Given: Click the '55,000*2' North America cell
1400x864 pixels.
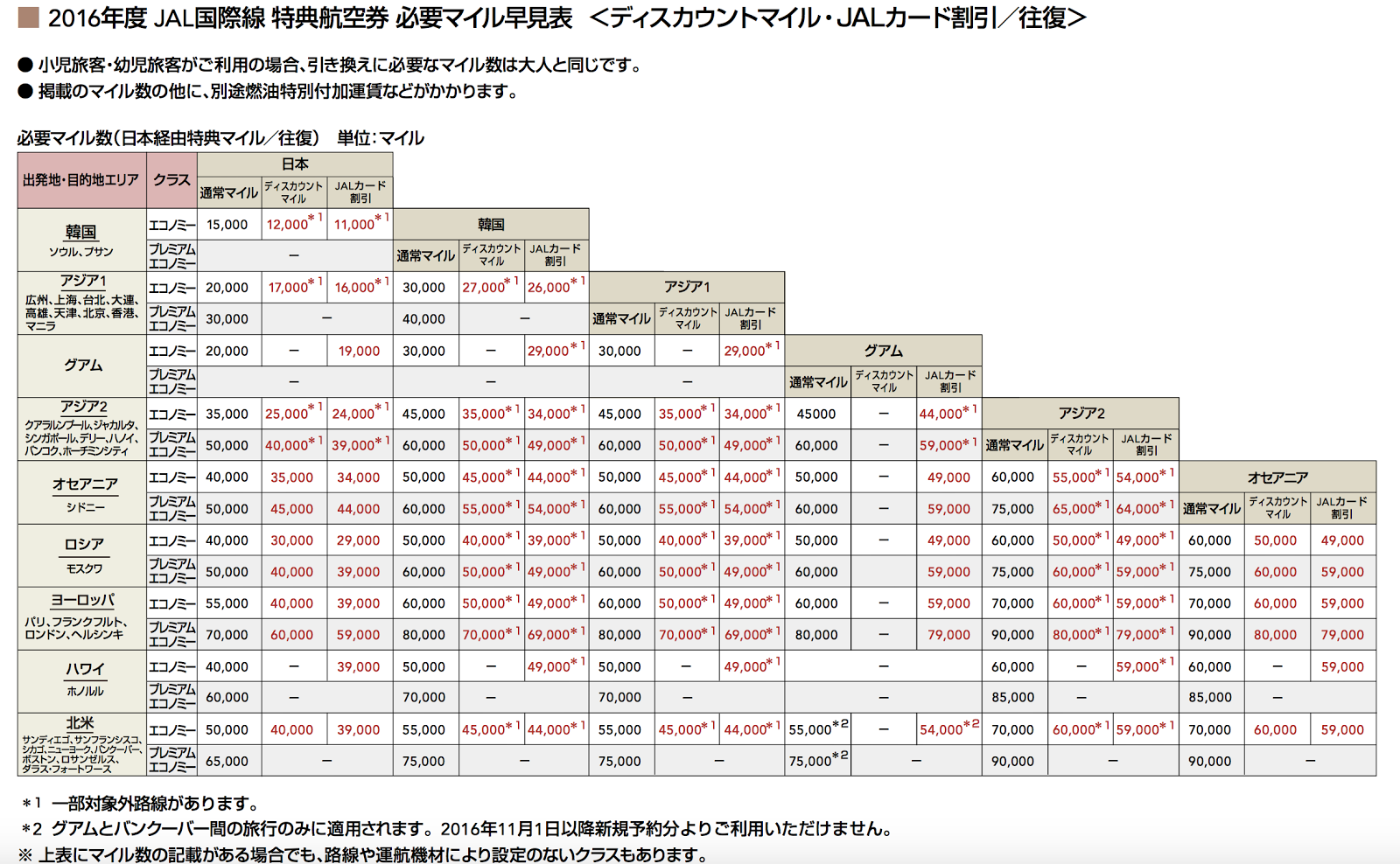Looking at the screenshot, I should click(818, 728).
